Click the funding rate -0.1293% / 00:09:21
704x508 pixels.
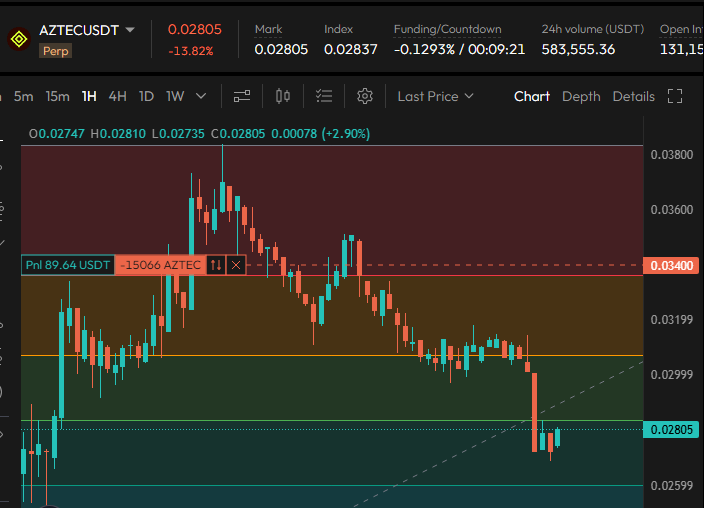(x=459, y=49)
